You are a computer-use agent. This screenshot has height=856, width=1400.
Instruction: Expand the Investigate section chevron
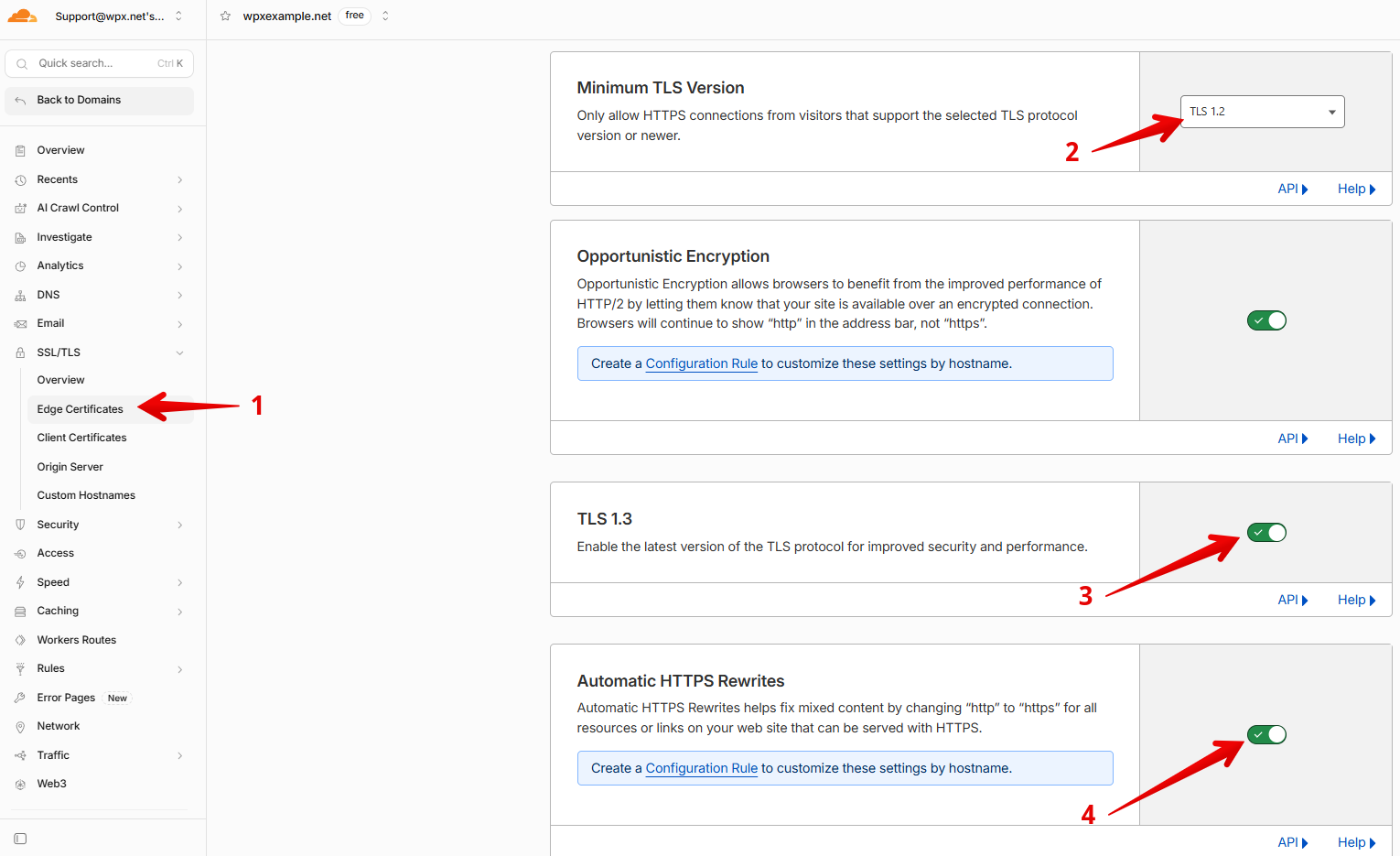point(179,237)
